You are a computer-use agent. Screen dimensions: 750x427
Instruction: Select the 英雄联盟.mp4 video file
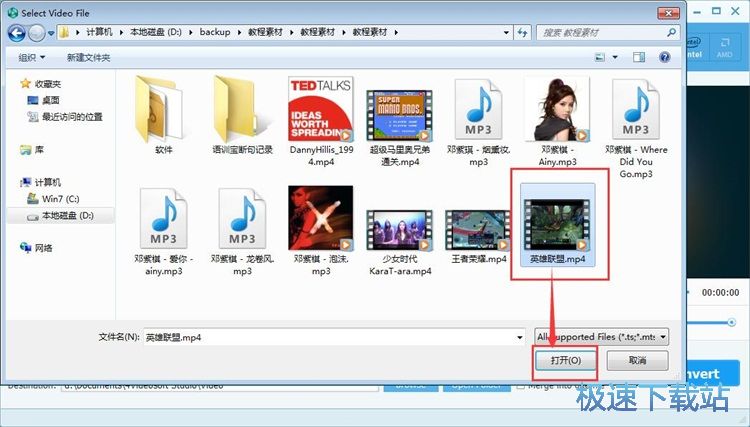pyautogui.click(x=557, y=225)
